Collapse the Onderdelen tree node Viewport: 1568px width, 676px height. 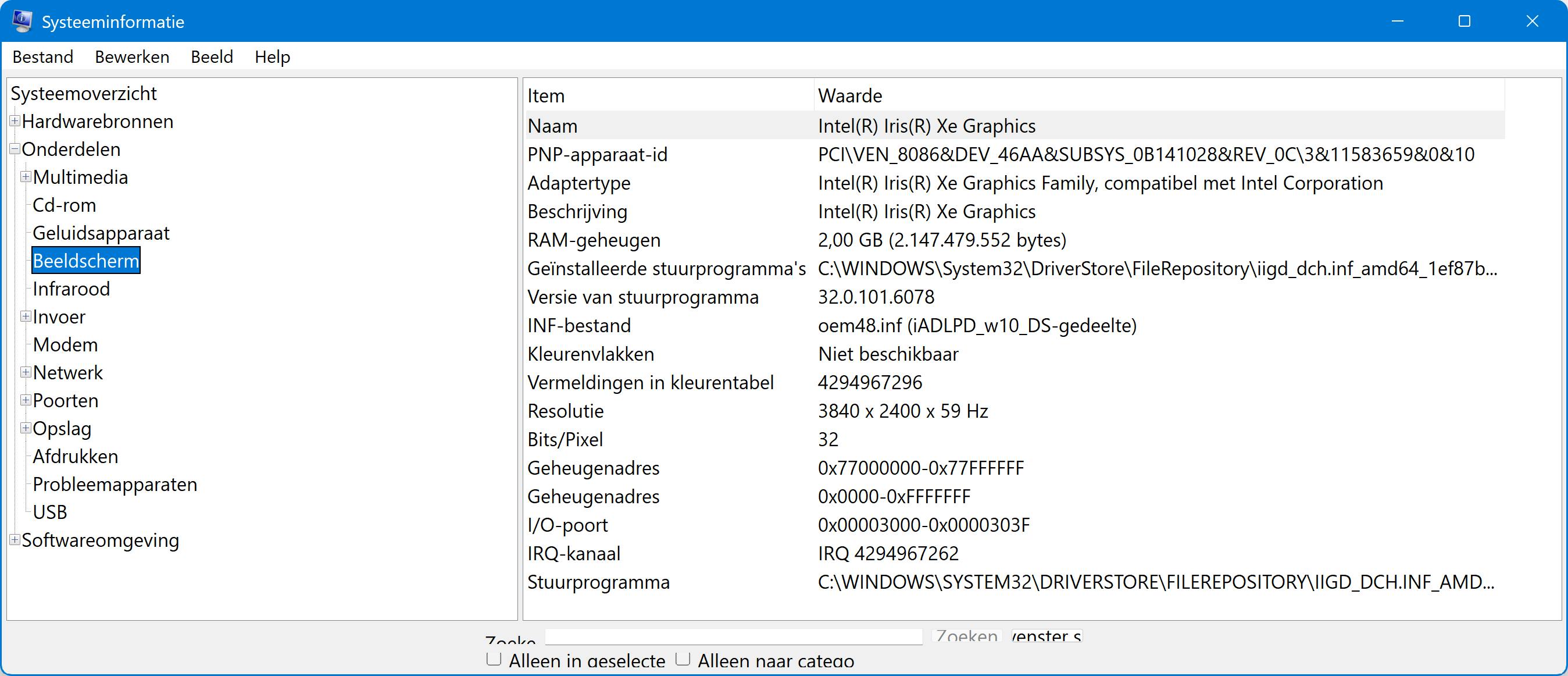coord(15,149)
